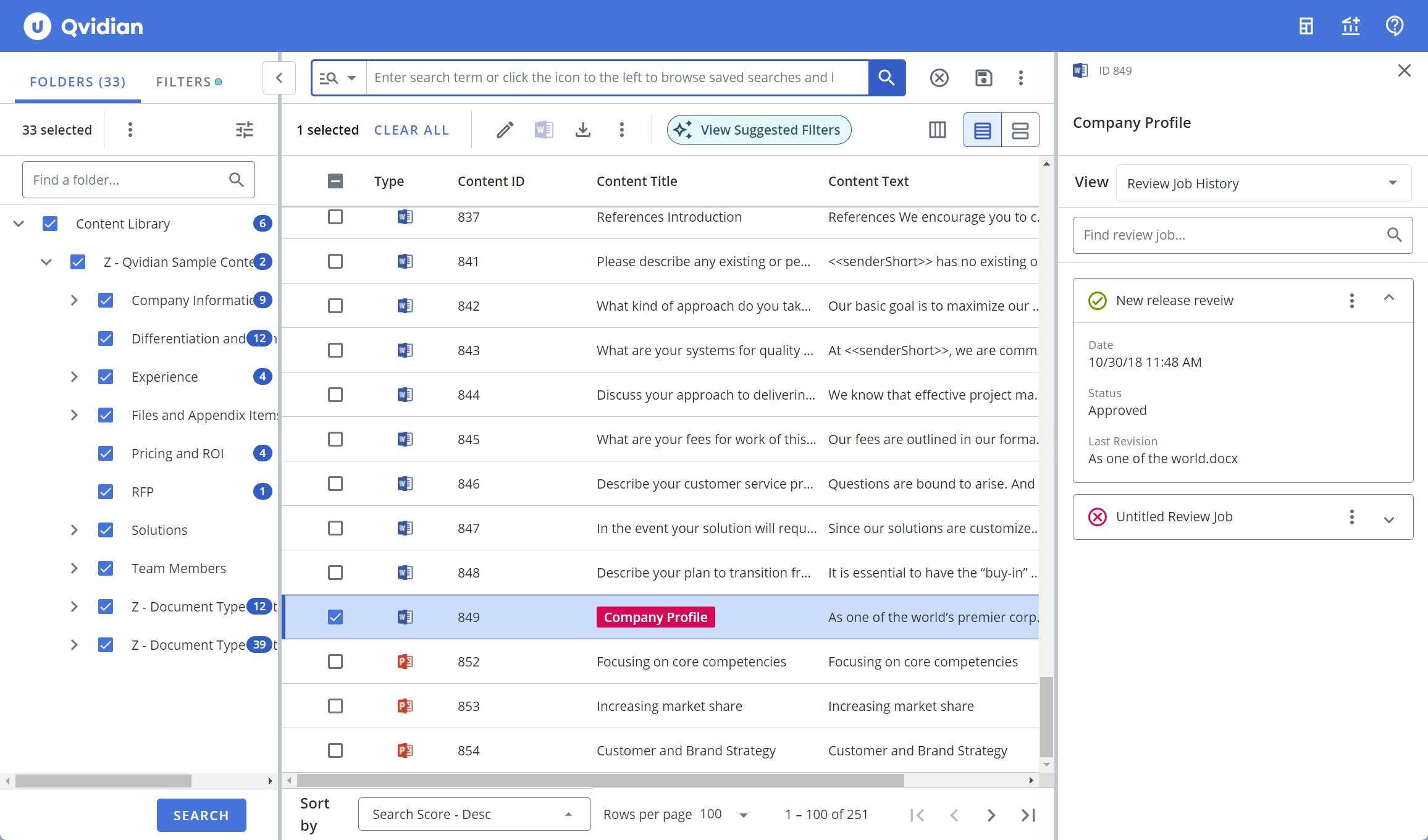
Task: Close the Company Profile details panel
Action: (1405, 70)
